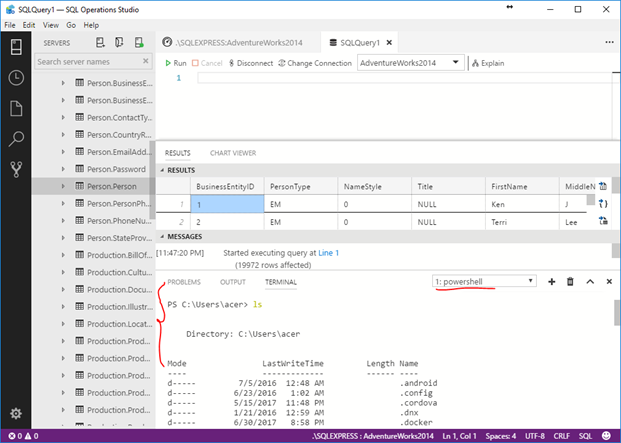621x443 pixels.
Task: Click Save as CSV icon in results
Action: coord(603,186)
